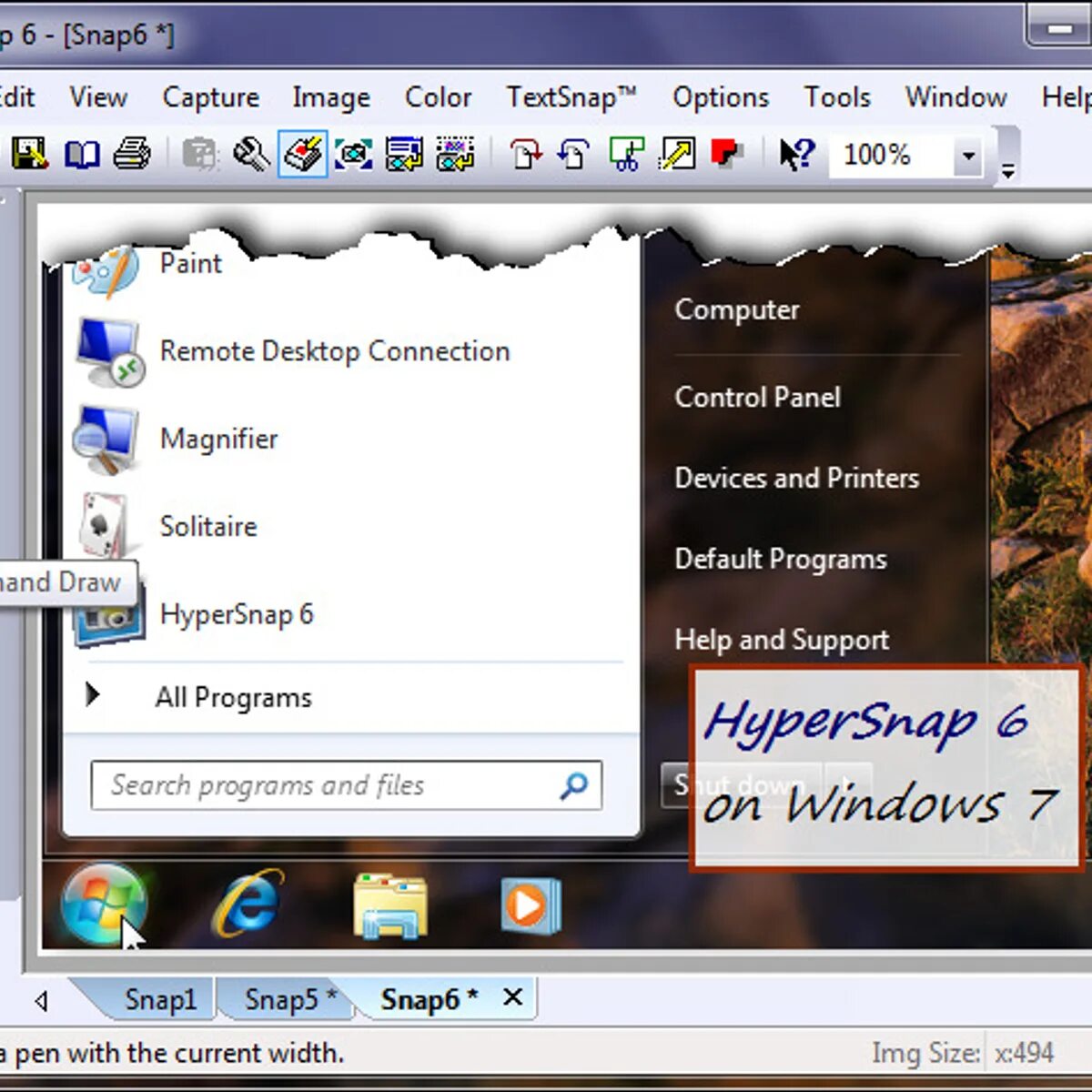Click the full screen capture icon

click(353, 155)
